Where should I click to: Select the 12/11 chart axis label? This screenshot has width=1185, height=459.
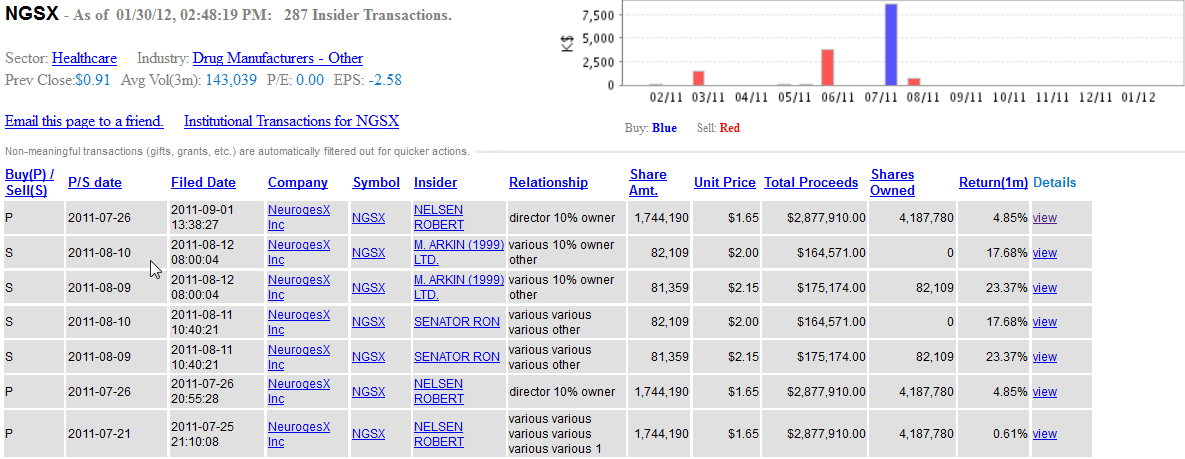click(x=1095, y=98)
